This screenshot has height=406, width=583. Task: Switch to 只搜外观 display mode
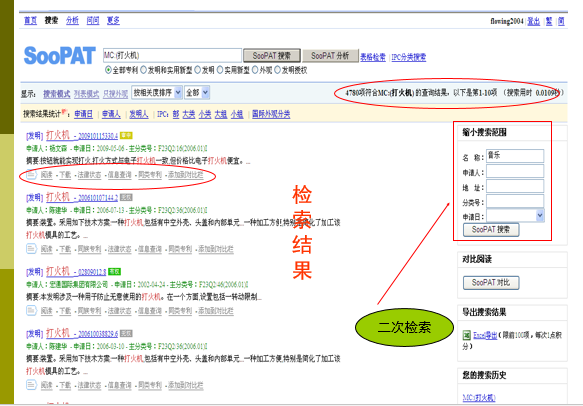pos(115,94)
